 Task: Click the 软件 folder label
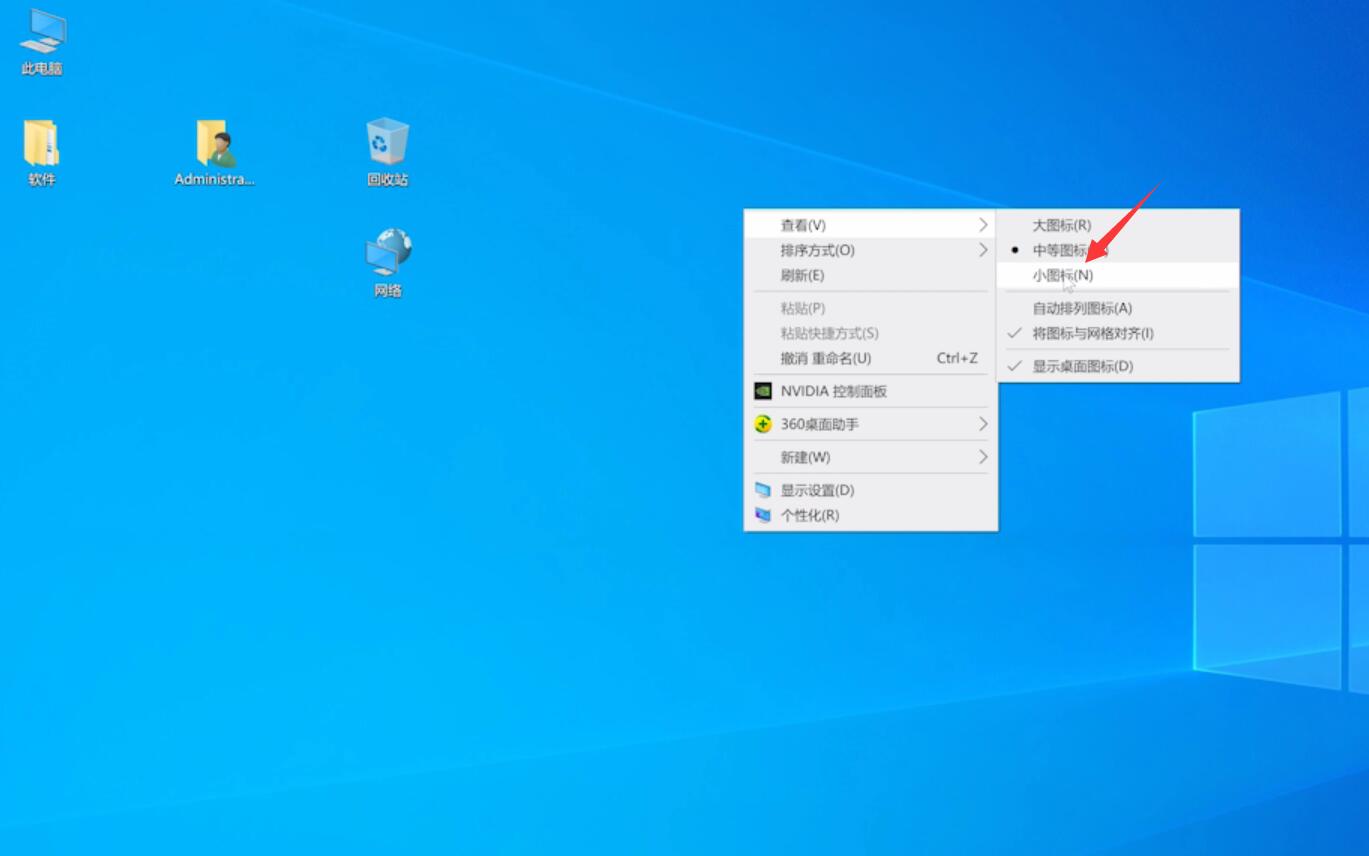(42, 180)
